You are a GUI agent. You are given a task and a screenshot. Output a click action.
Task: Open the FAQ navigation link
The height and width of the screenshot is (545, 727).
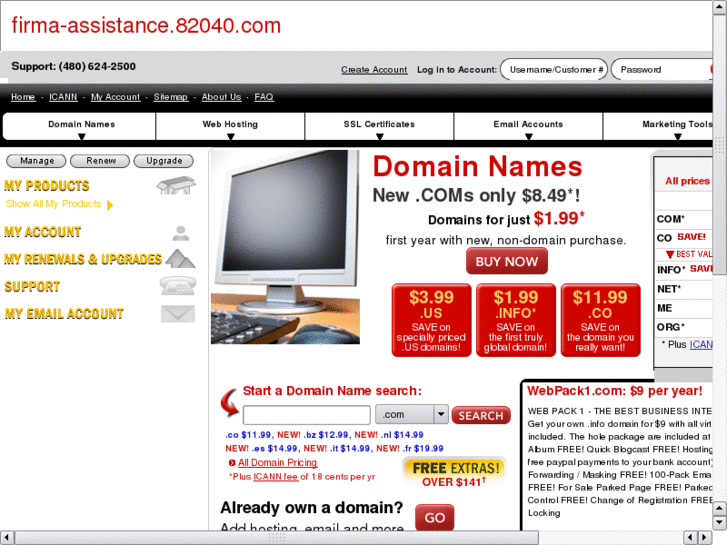(264, 97)
